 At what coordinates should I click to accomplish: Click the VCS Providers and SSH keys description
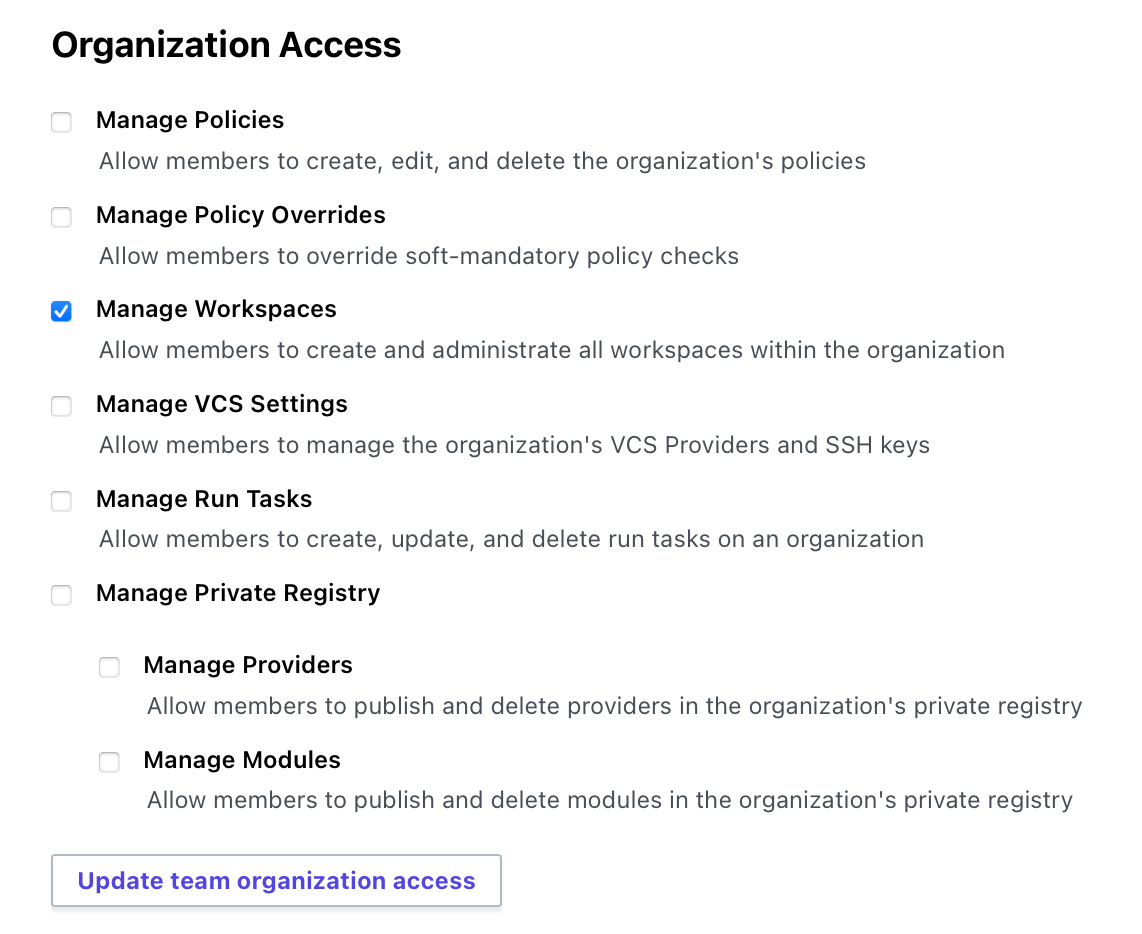click(x=514, y=445)
